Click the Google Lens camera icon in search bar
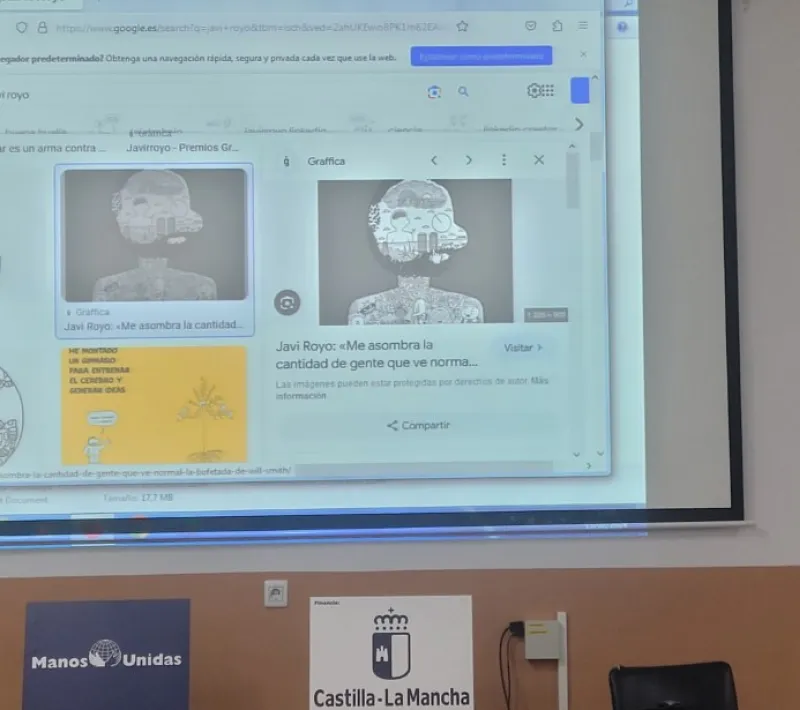 pos(434,92)
